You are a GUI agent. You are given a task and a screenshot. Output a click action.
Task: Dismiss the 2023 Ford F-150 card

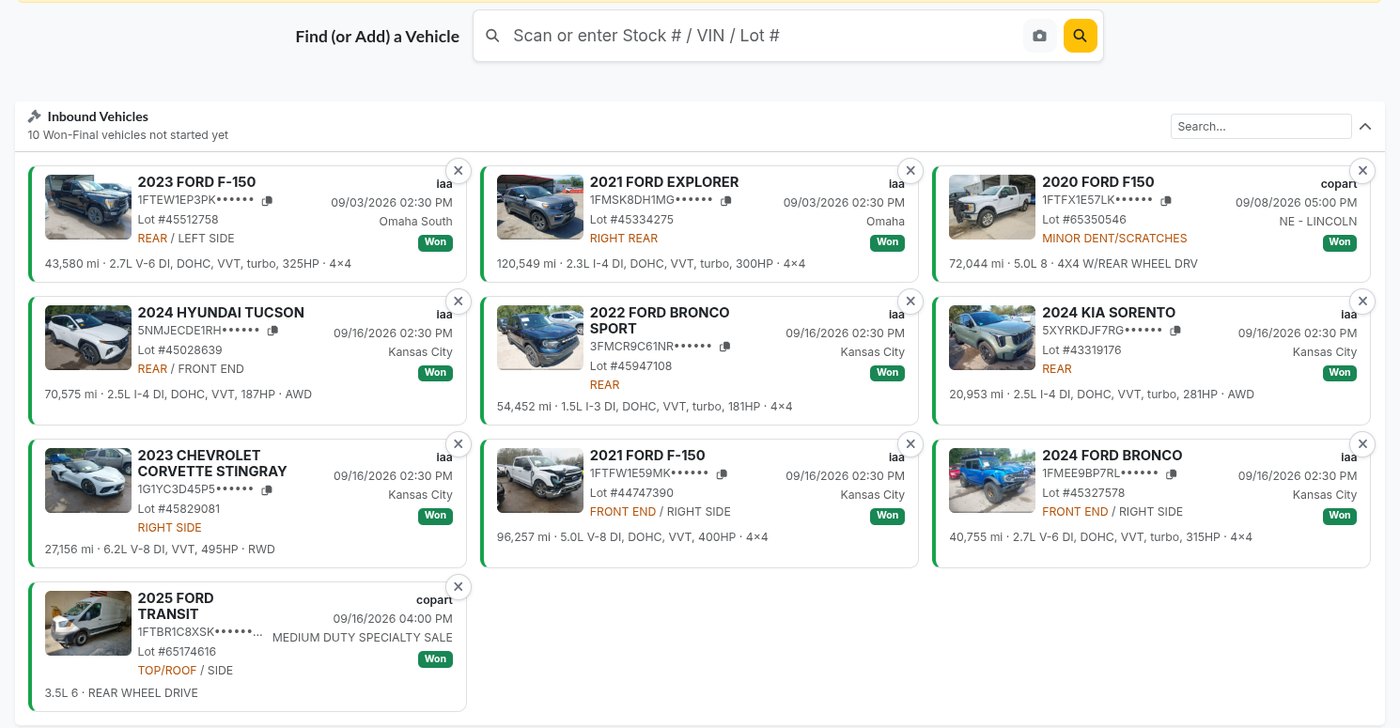pos(458,170)
